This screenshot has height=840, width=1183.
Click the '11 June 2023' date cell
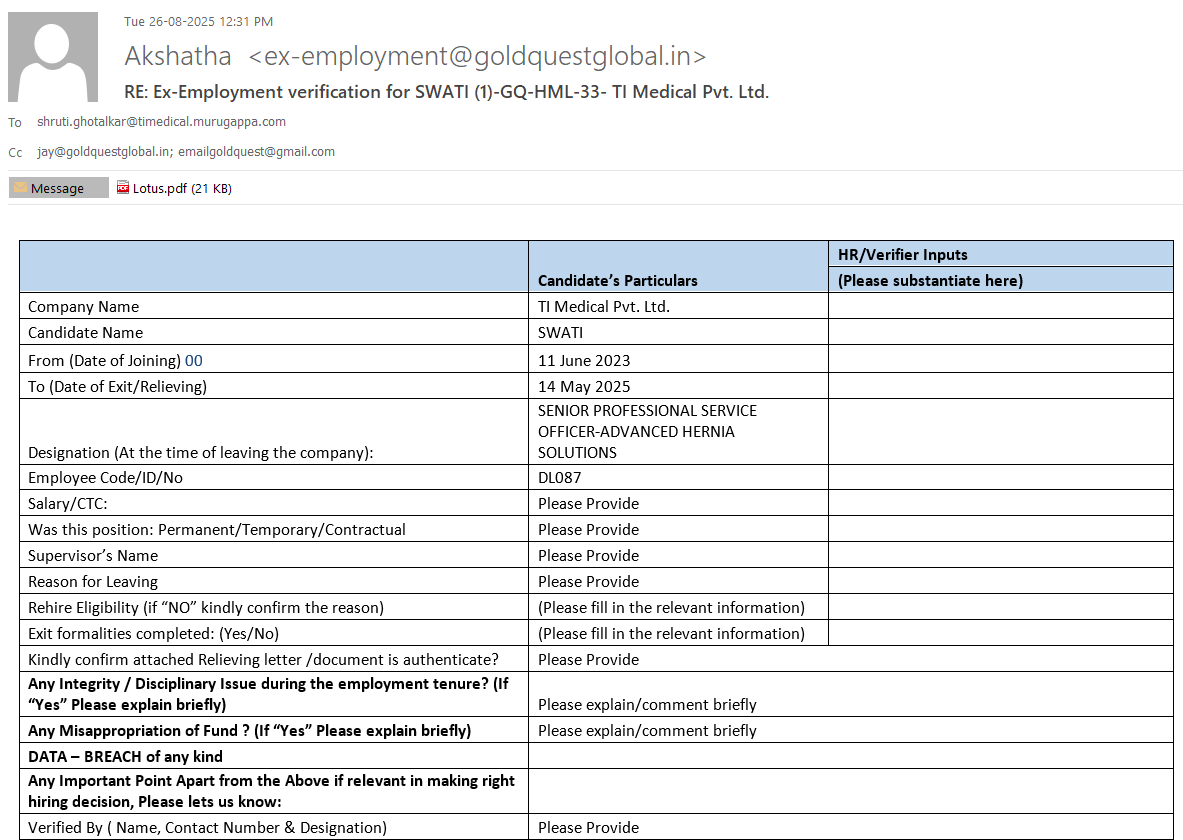584,361
